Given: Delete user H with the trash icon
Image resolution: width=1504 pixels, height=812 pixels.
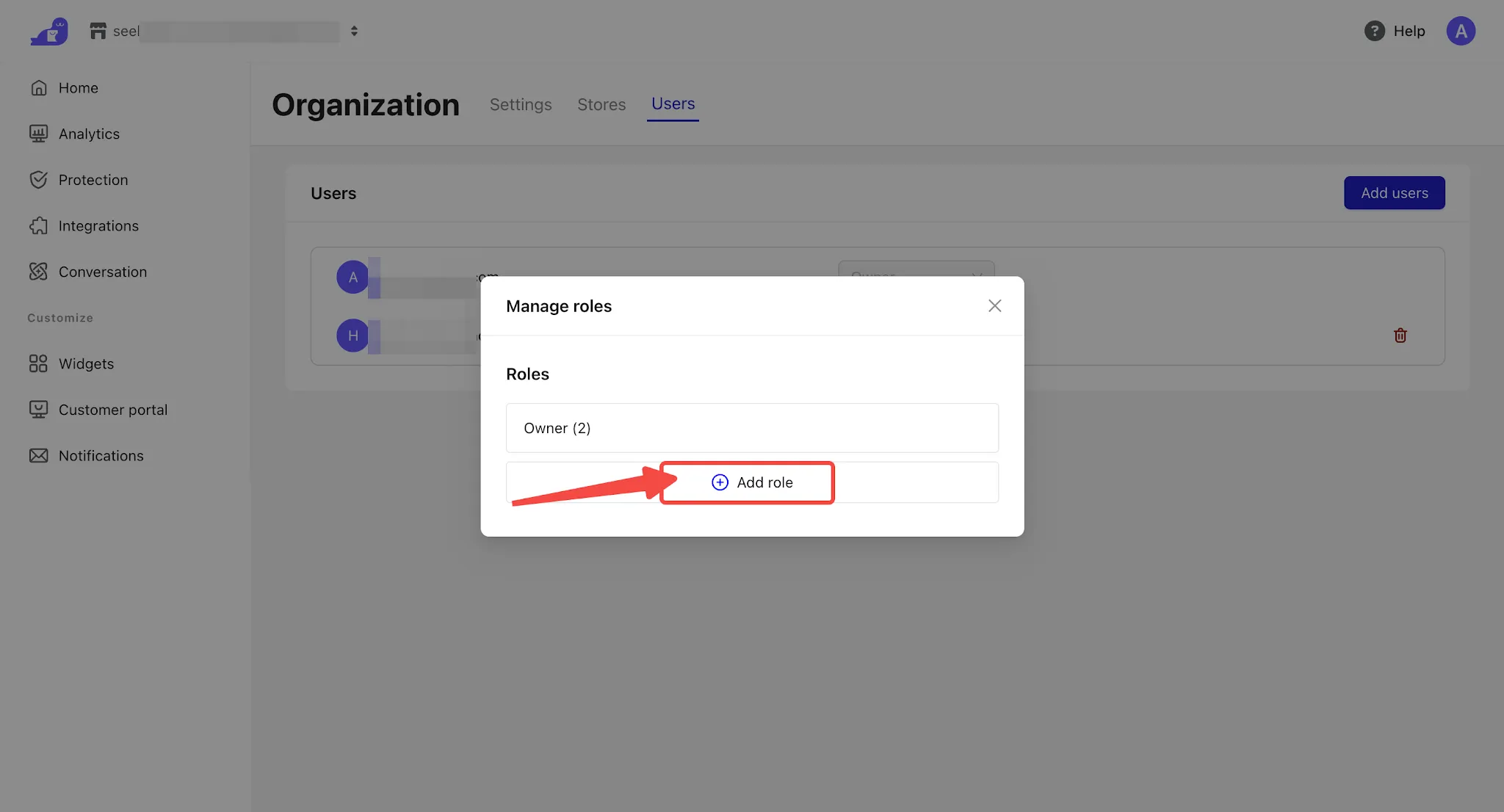Looking at the screenshot, I should click(1400, 336).
